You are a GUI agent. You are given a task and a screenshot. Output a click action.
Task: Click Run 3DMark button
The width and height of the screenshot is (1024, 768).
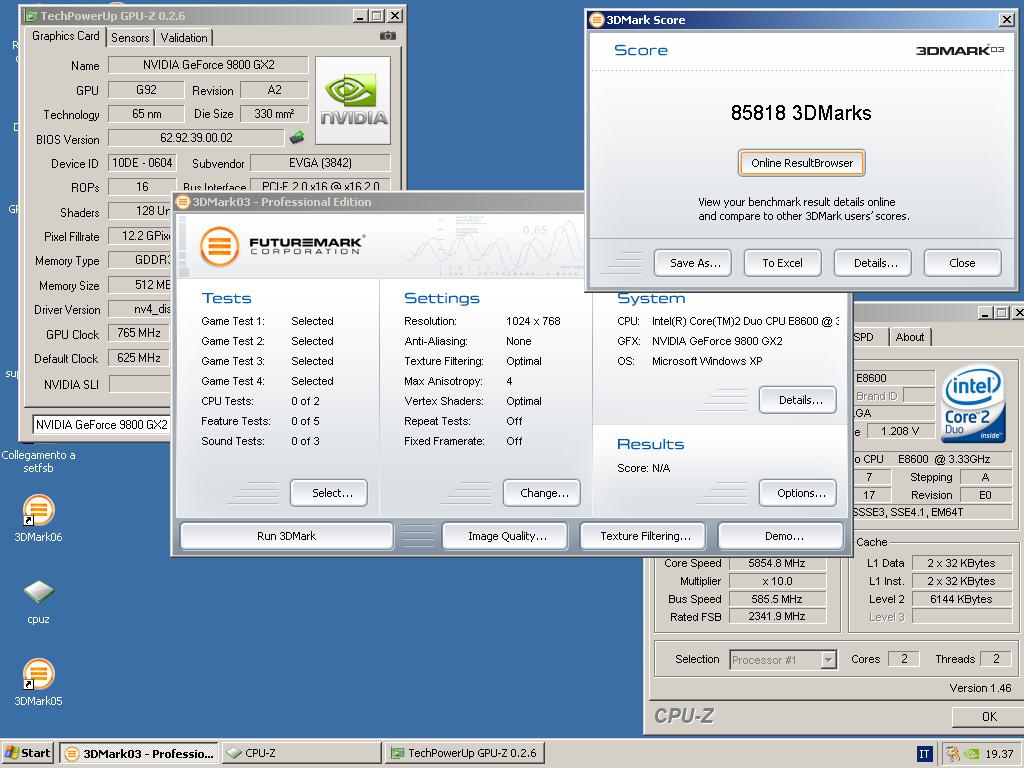(x=286, y=536)
